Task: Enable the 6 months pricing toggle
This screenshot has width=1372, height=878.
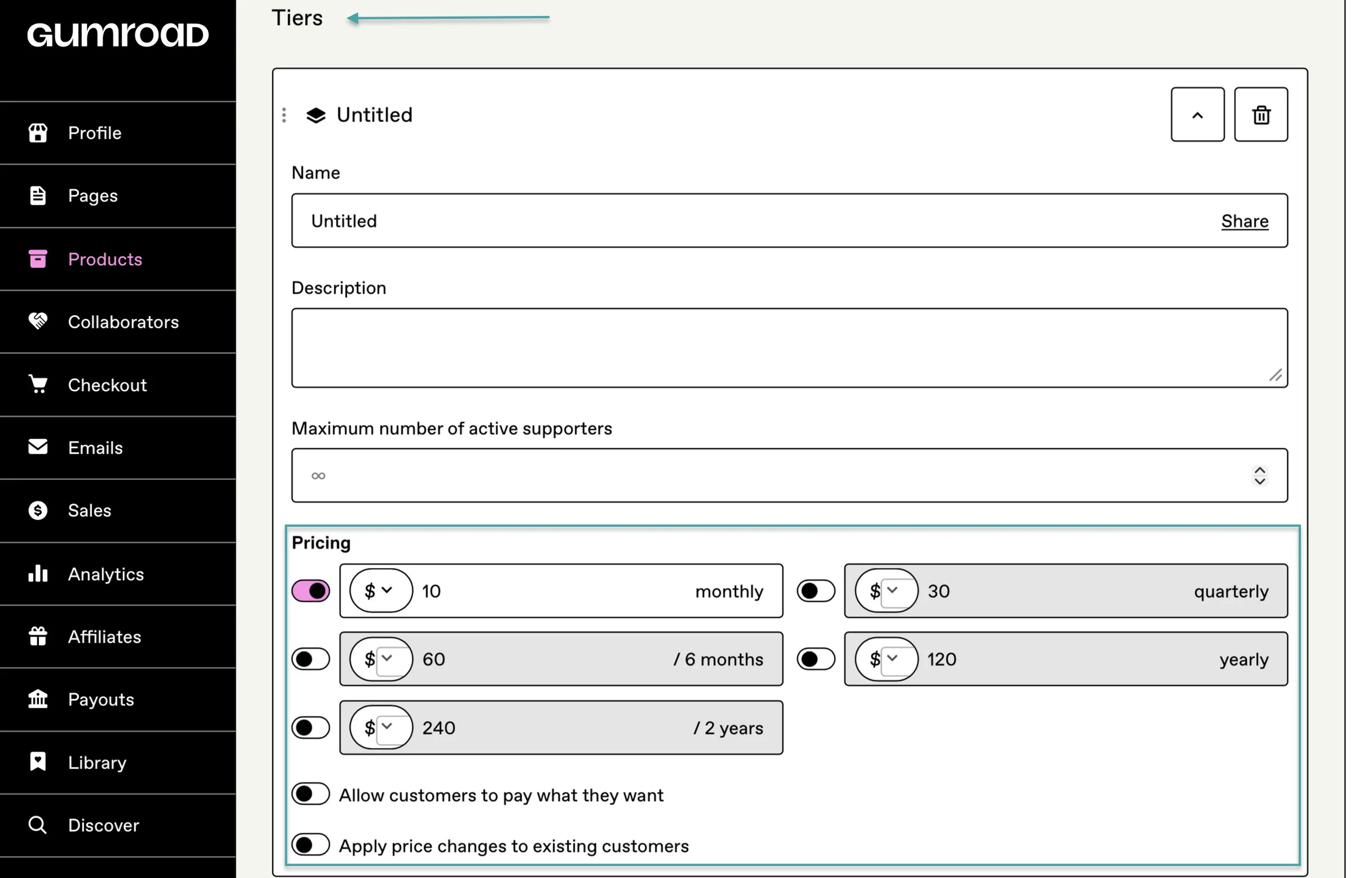Action: [x=310, y=659]
